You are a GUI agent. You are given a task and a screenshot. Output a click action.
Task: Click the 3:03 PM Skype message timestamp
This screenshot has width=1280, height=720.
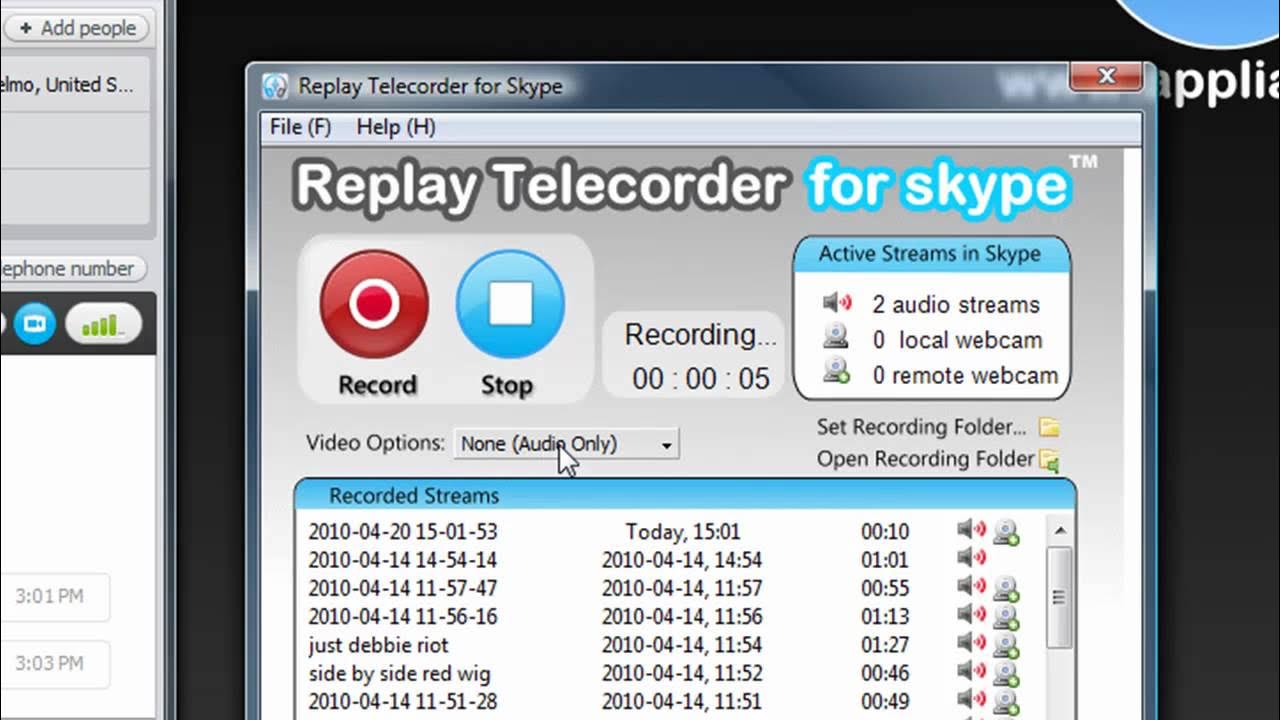(49, 663)
